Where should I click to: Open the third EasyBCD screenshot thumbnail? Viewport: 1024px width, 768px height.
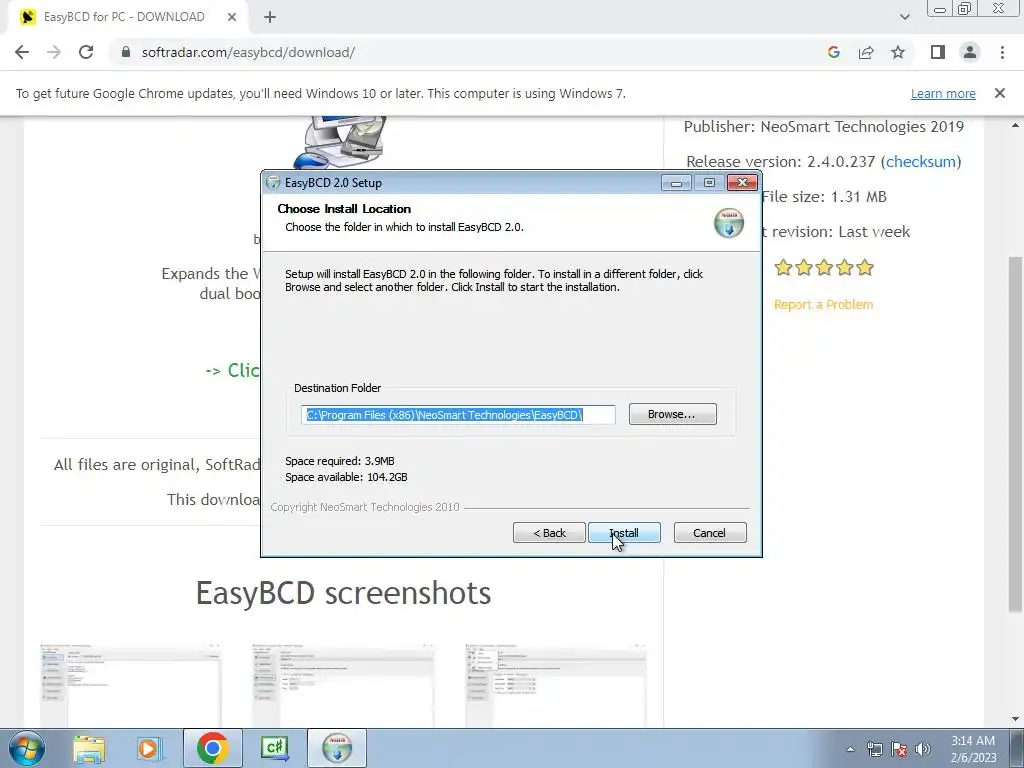[556, 685]
